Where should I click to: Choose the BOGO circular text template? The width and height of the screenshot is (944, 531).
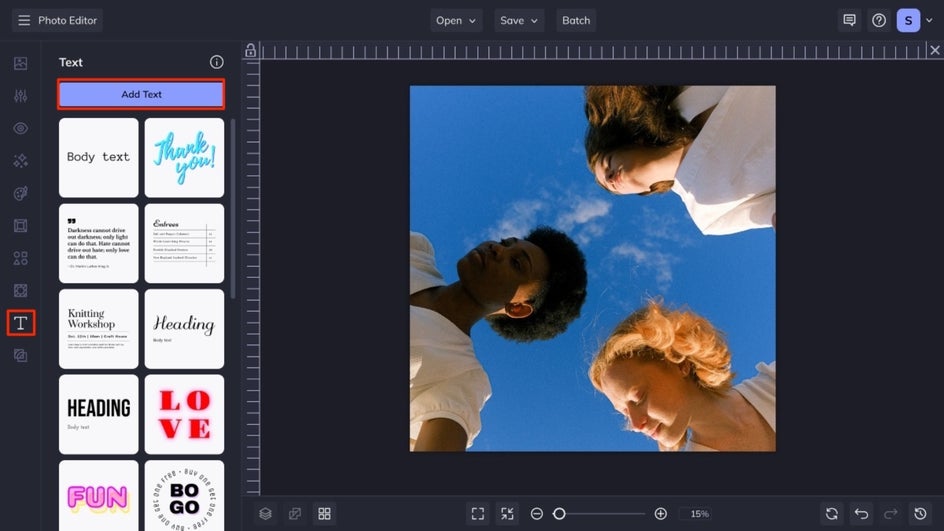click(184, 495)
